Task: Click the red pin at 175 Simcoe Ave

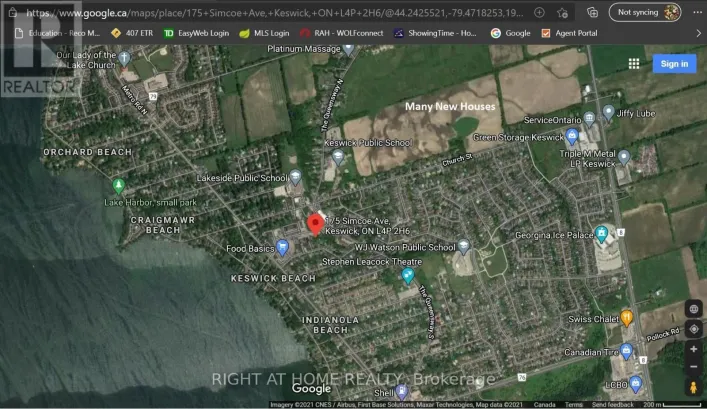Action: click(x=313, y=224)
